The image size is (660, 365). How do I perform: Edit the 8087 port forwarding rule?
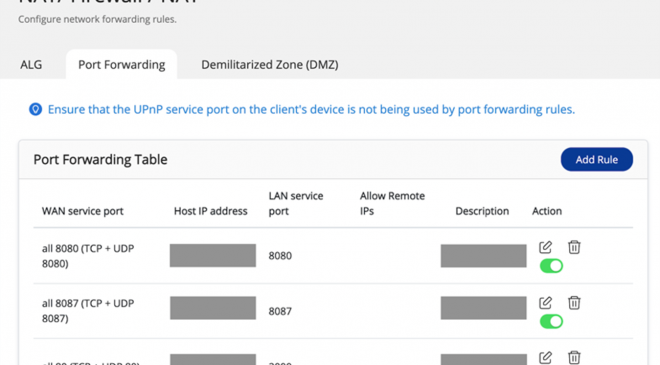coord(545,303)
